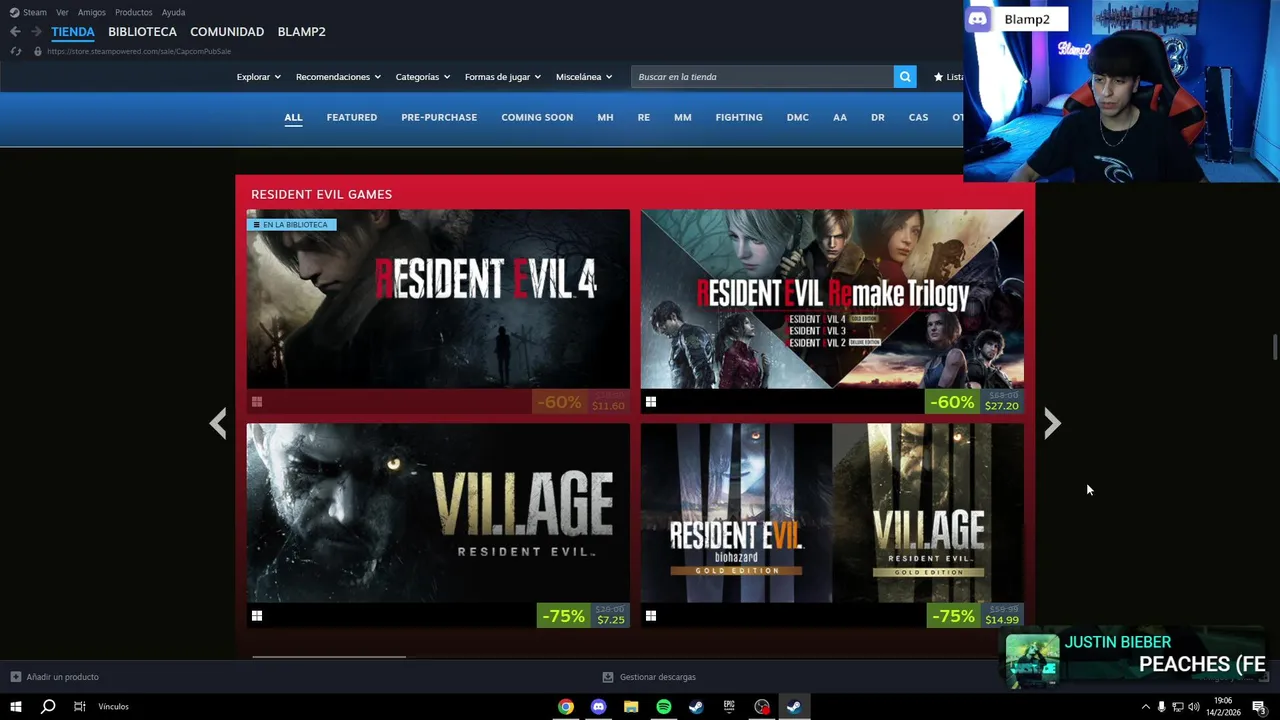The image size is (1280, 720).
Task: Go back using the navigation back arrow
Action: point(15,32)
